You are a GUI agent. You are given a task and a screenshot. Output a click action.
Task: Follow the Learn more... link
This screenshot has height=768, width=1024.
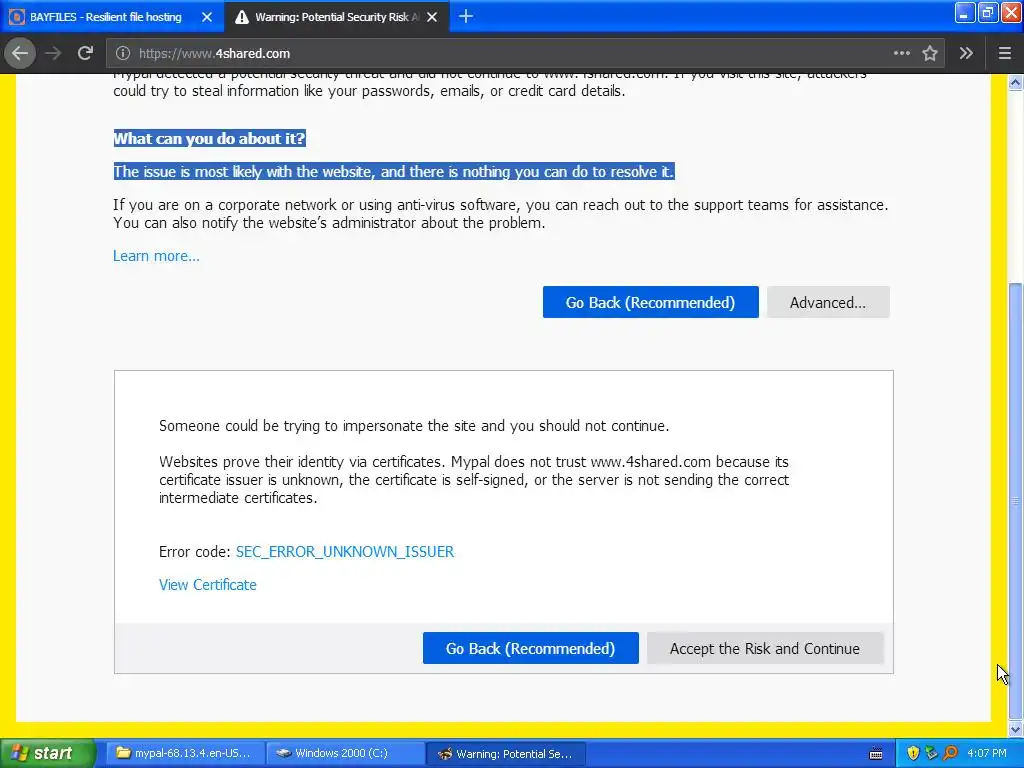coord(156,256)
